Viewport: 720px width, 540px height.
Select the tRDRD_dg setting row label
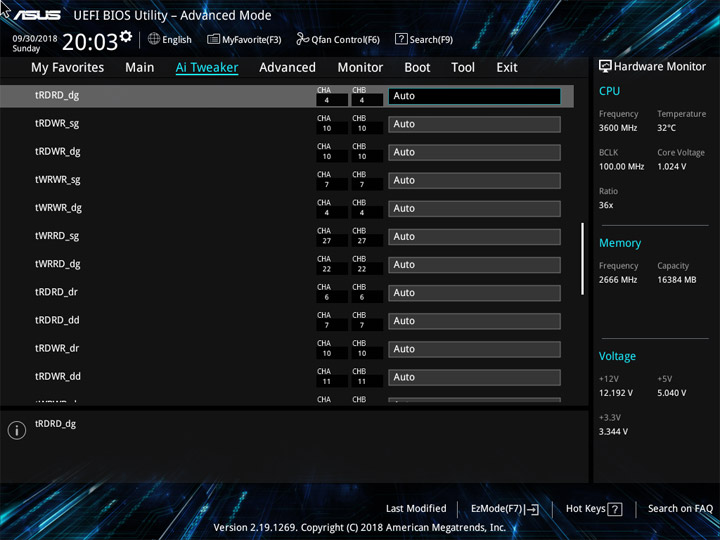(57, 96)
